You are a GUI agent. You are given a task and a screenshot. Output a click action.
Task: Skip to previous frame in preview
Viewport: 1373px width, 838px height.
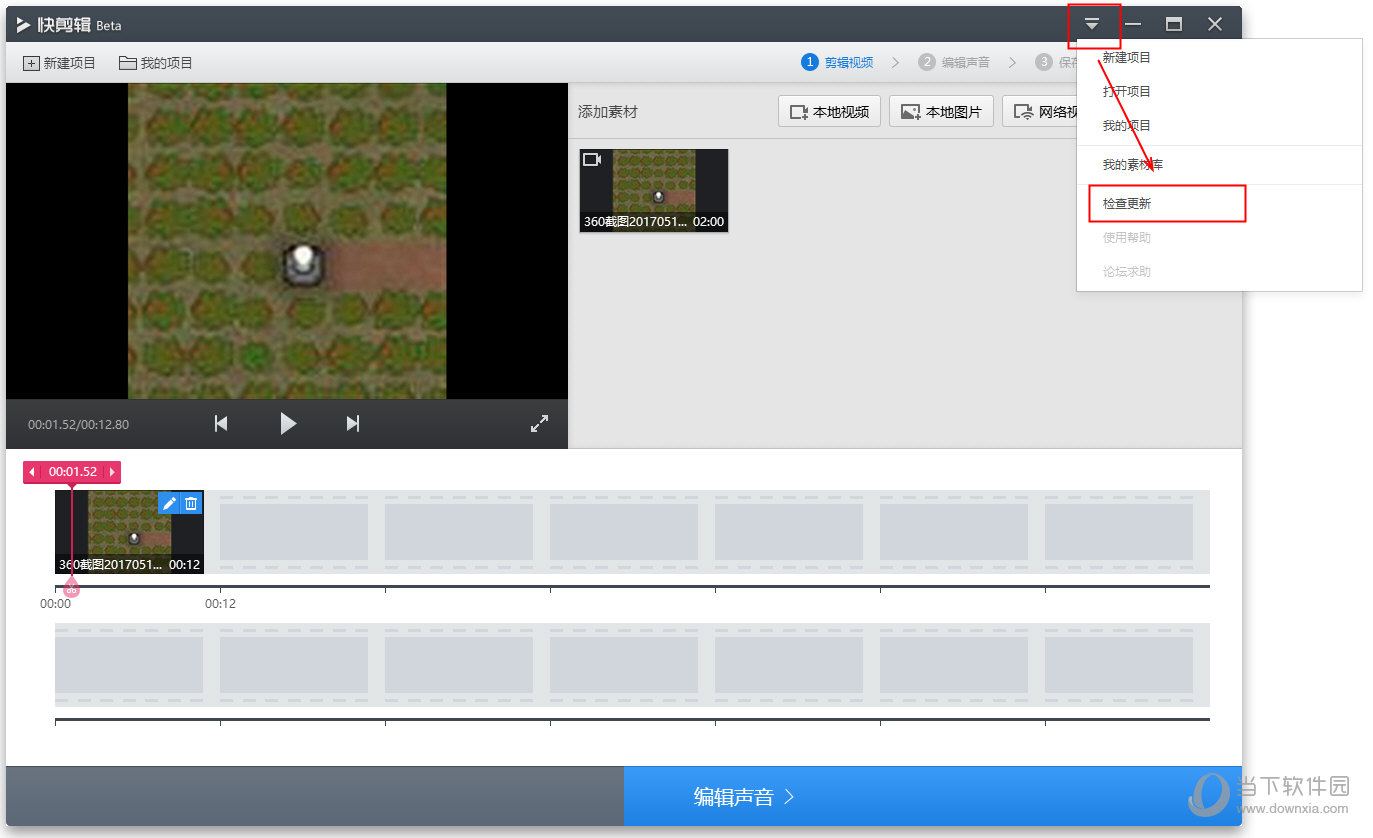(x=221, y=424)
